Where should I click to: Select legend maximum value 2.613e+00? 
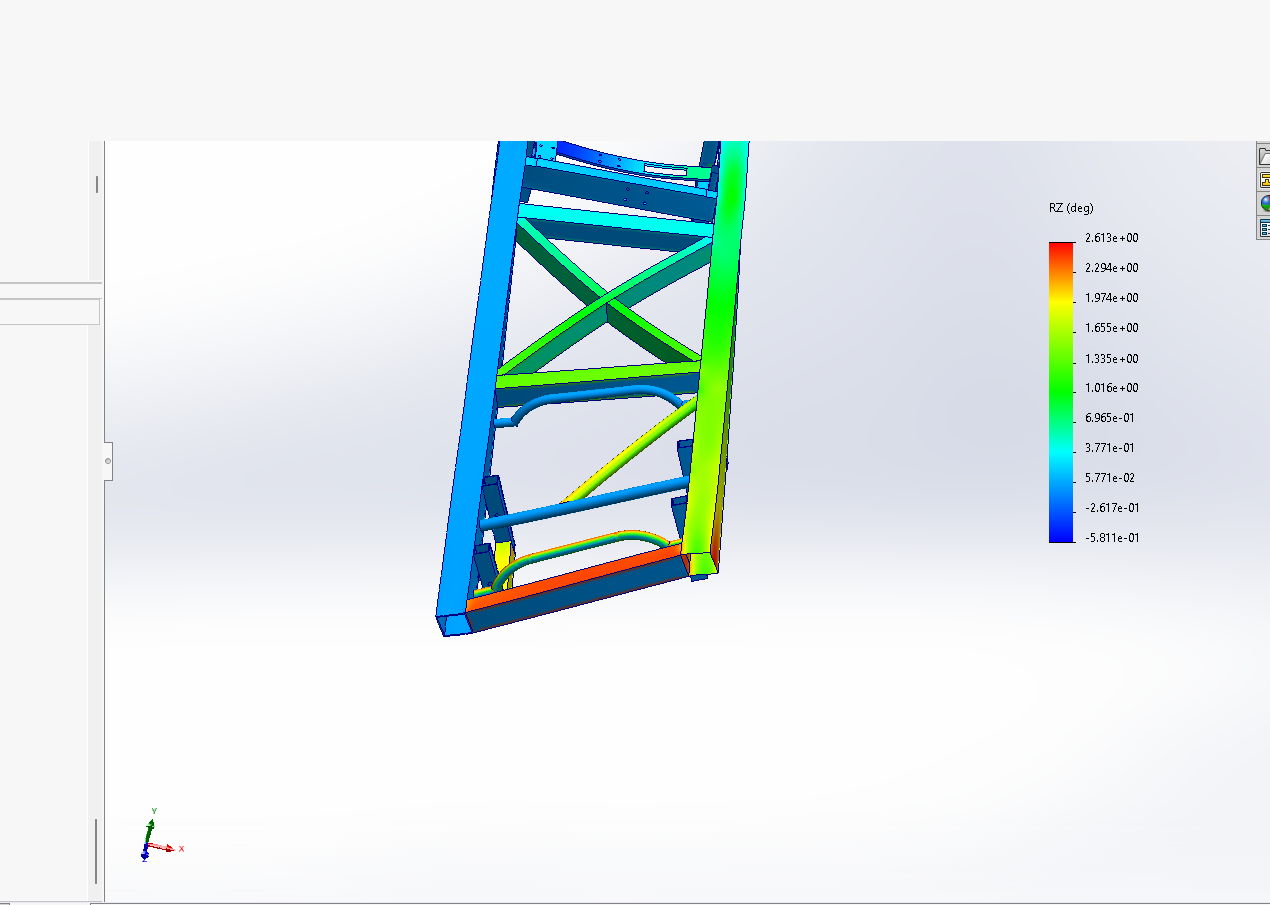tap(1112, 238)
